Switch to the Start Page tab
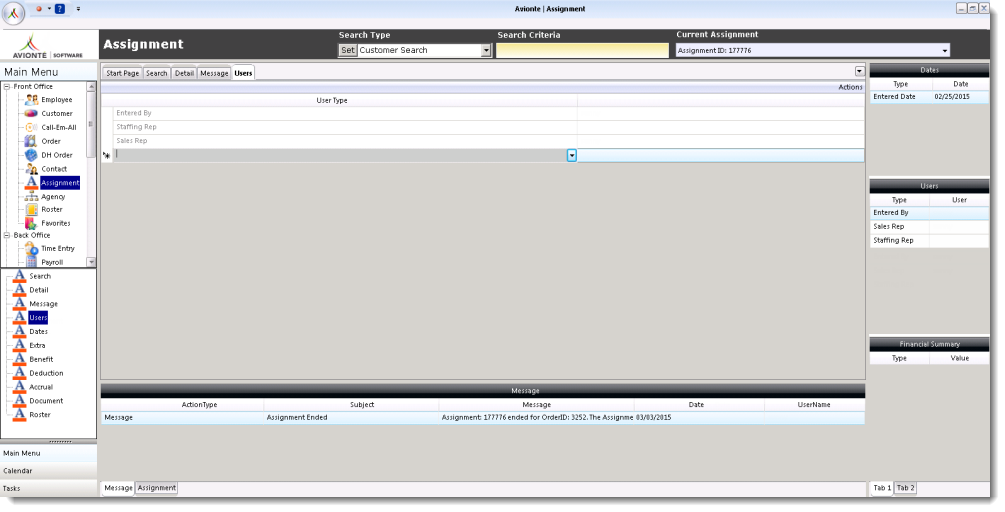The width and height of the screenshot is (1005, 512). tap(122, 73)
